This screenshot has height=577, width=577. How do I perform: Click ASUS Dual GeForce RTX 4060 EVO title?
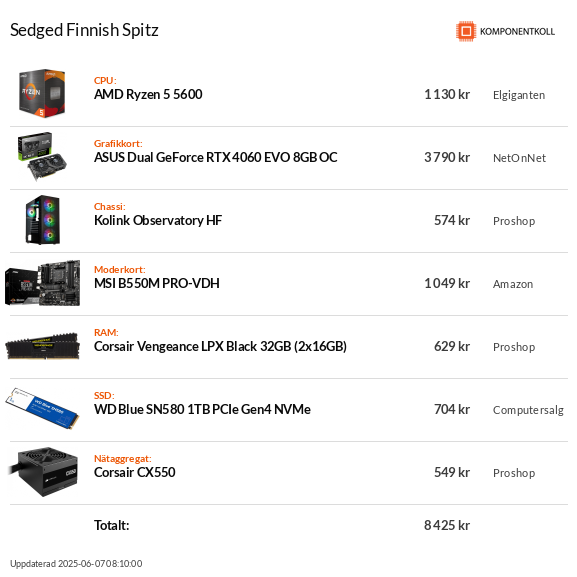pos(216,157)
